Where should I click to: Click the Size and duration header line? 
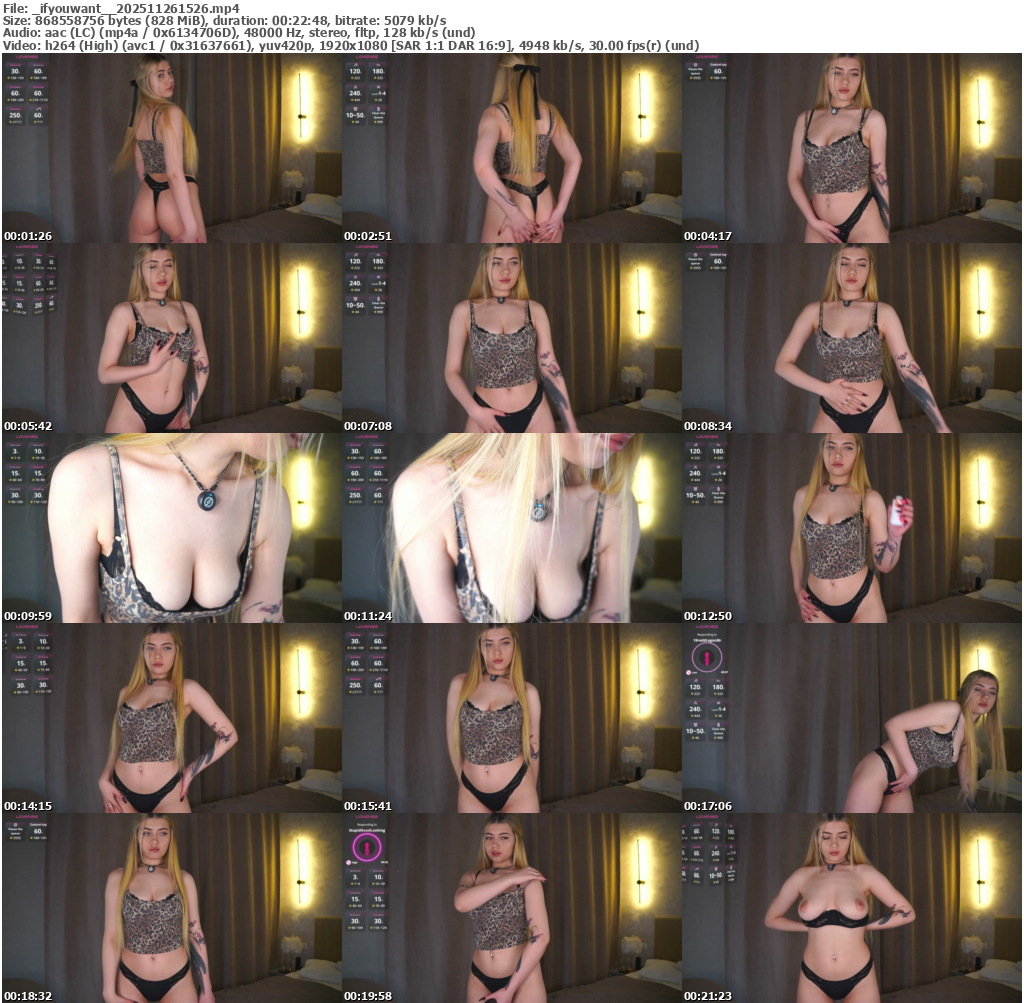coord(225,20)
